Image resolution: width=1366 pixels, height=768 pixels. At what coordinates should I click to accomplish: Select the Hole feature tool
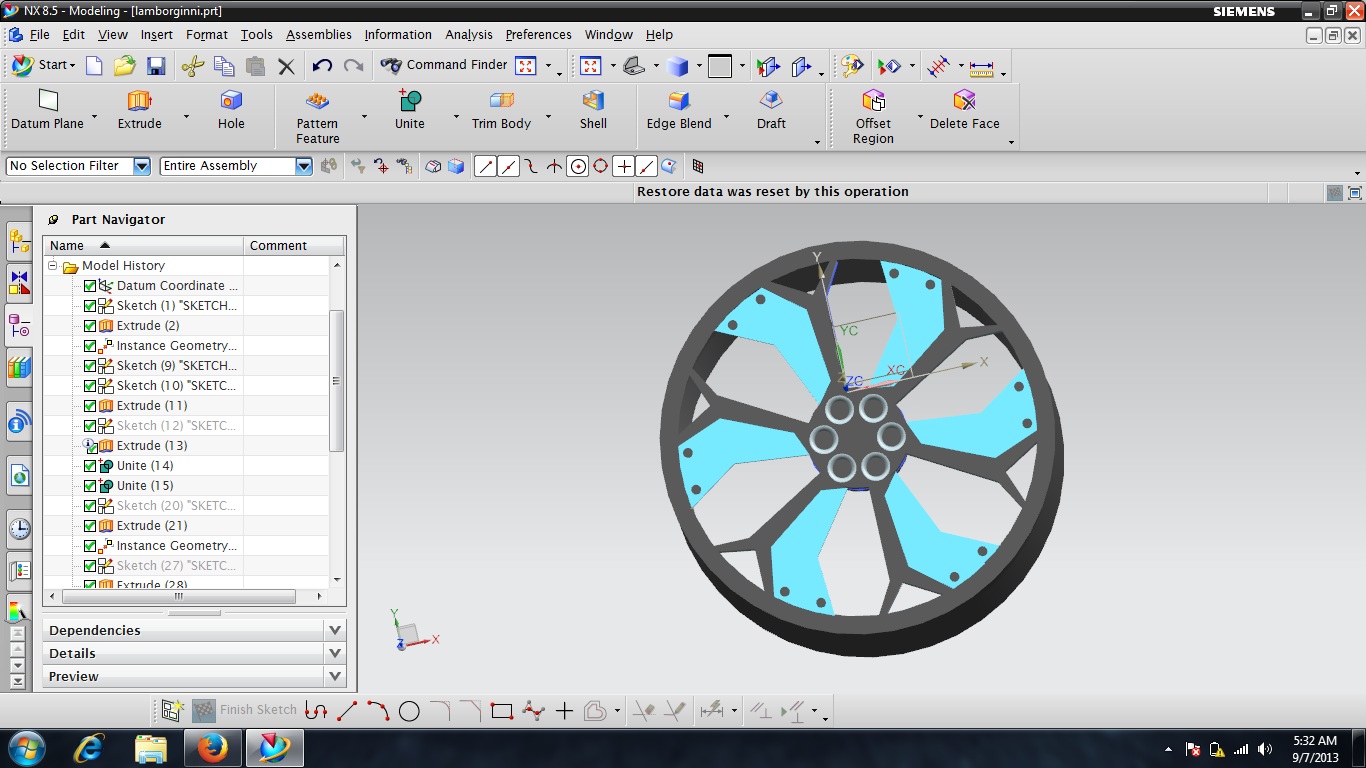[x=231, y=101]
